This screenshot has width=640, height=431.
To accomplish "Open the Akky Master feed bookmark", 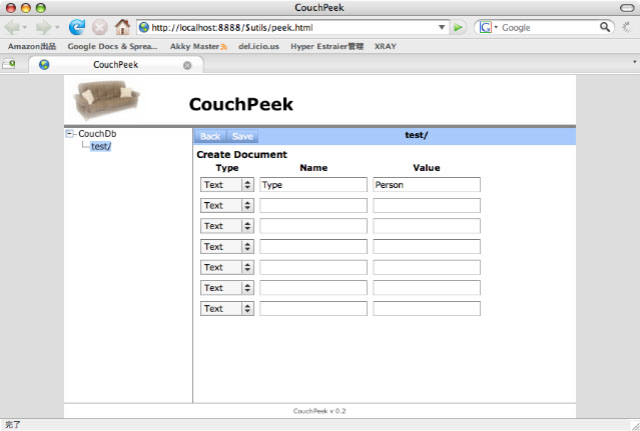I will tap(198, 46).
